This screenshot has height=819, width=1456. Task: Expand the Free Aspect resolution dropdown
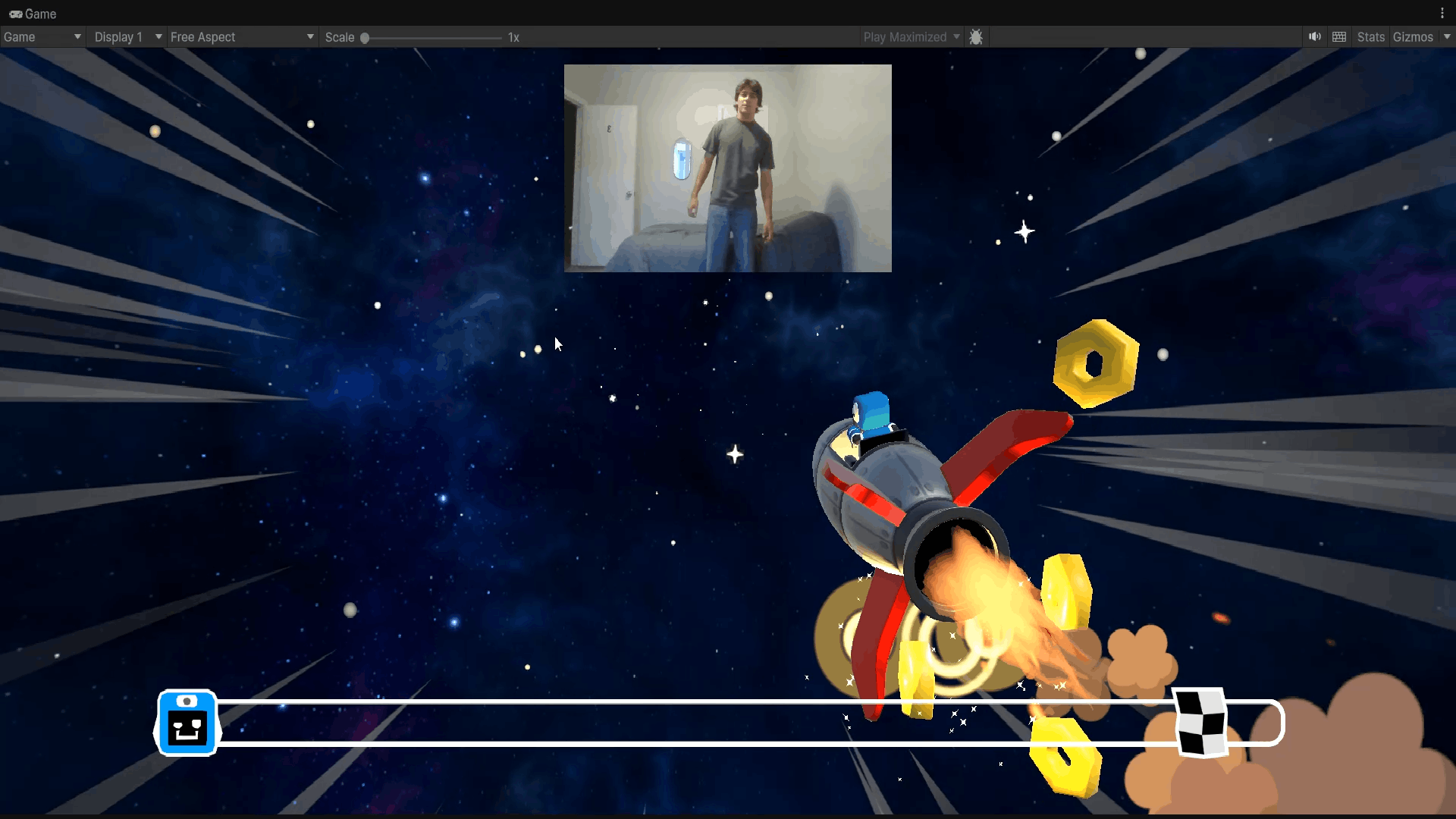click(242, 36)
